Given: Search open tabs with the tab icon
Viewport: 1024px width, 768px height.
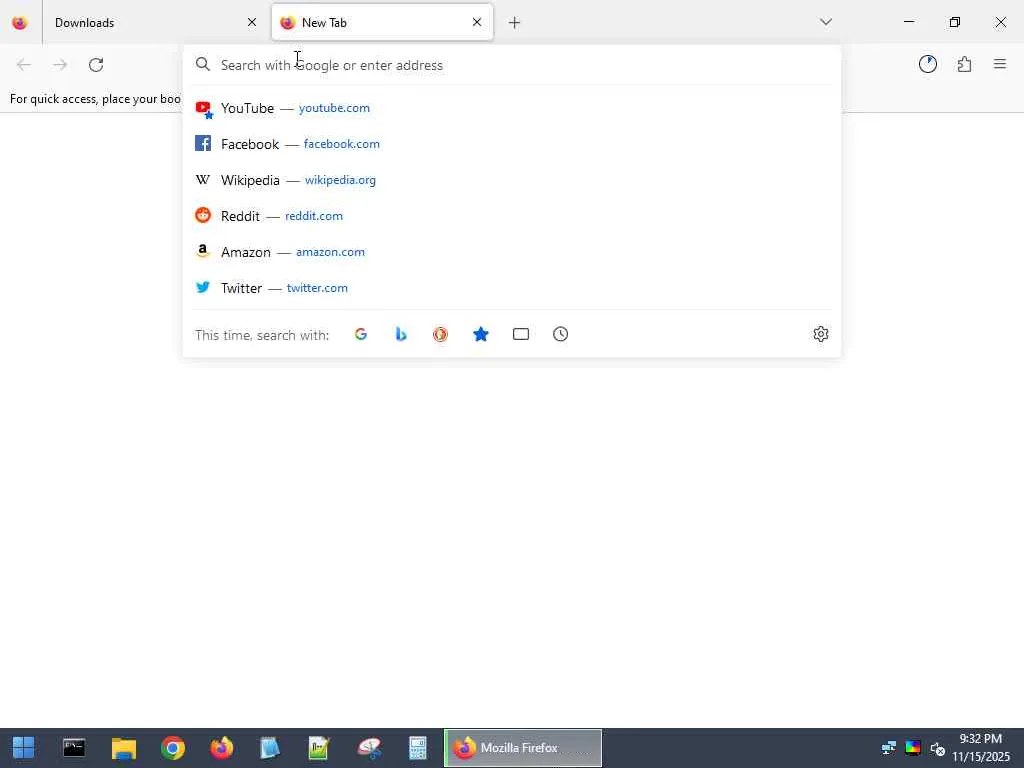Looking at the screenshot, I should point(520,334).
